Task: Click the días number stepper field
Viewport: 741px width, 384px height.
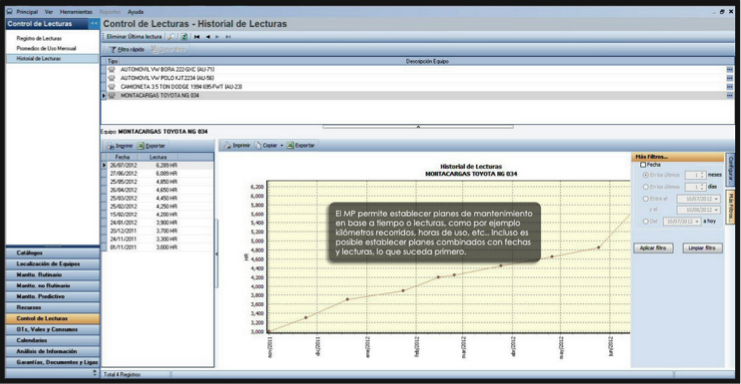Action: pyautogui.click(x=695, y=187)
